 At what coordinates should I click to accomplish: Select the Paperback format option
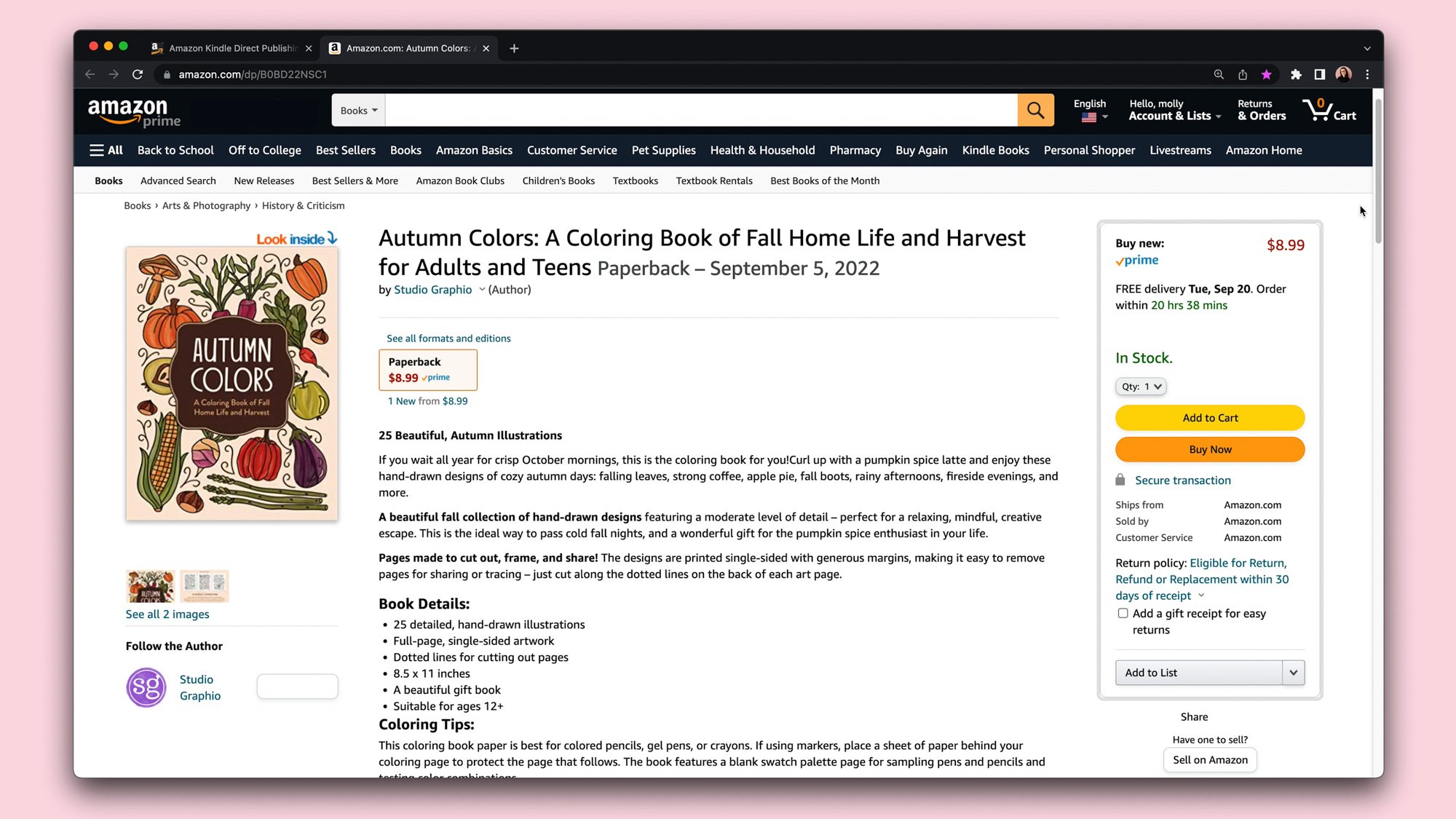[428, 370]
